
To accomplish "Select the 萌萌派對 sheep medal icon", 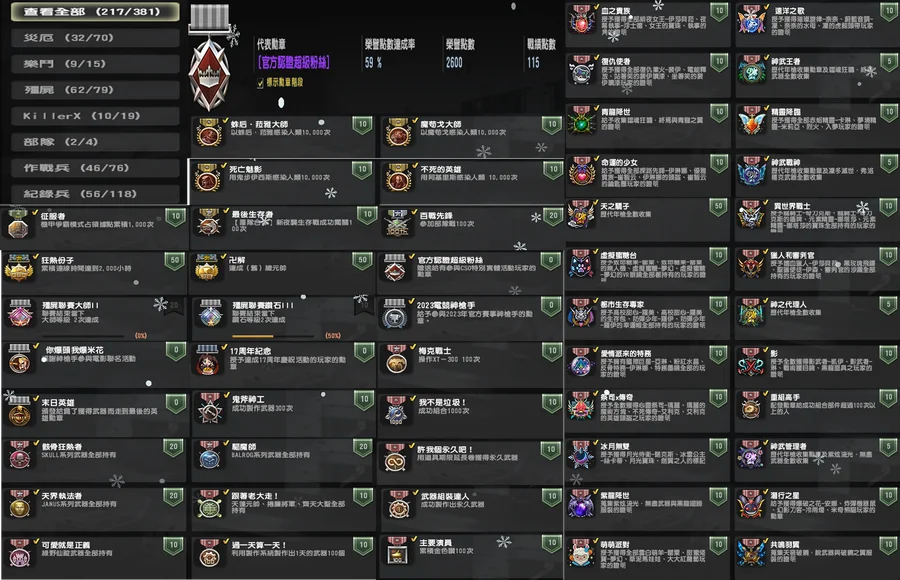I will [x=581, y=552].
